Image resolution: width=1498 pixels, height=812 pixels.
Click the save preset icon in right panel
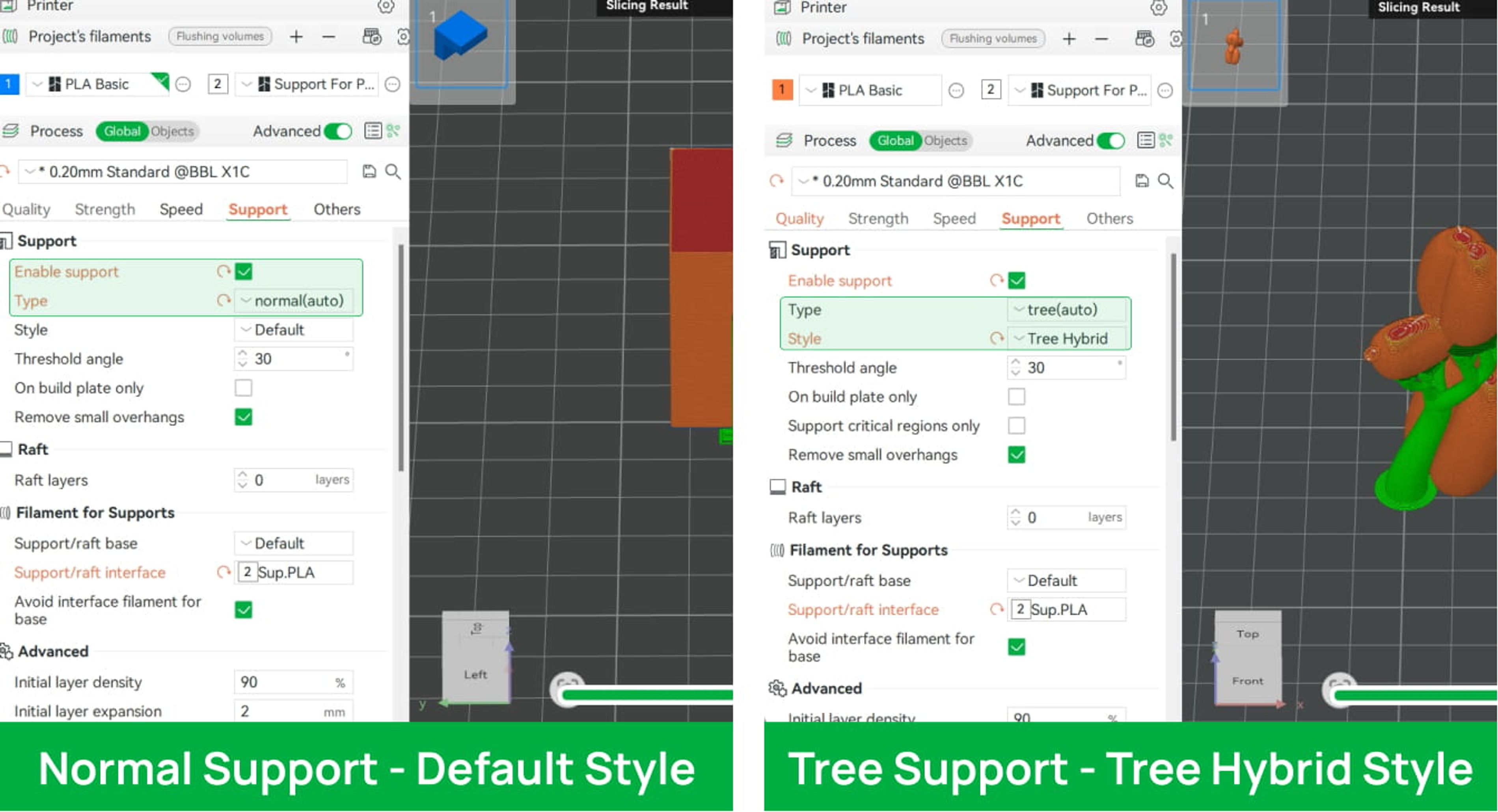point(1142,181)
